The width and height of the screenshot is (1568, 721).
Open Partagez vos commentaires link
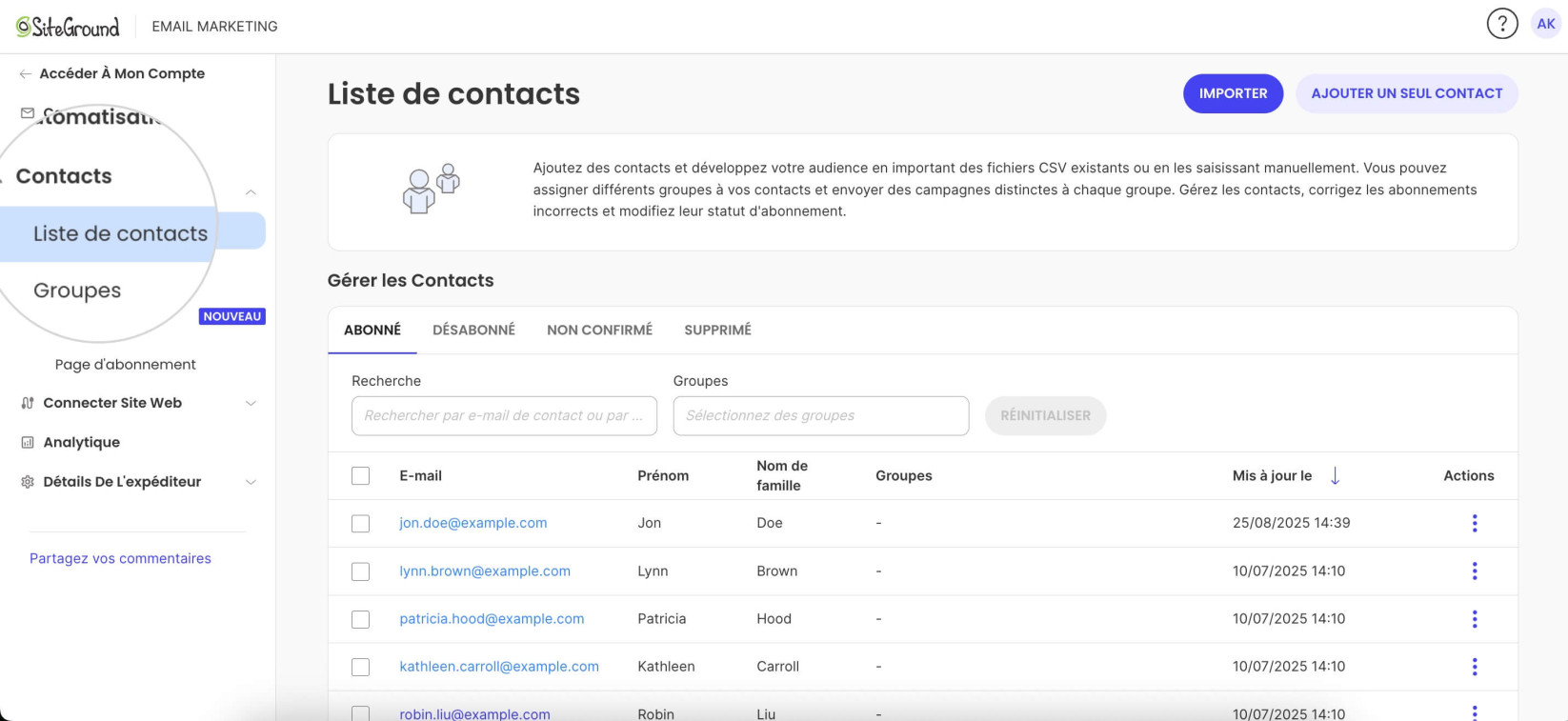click(x=120, y=558)
